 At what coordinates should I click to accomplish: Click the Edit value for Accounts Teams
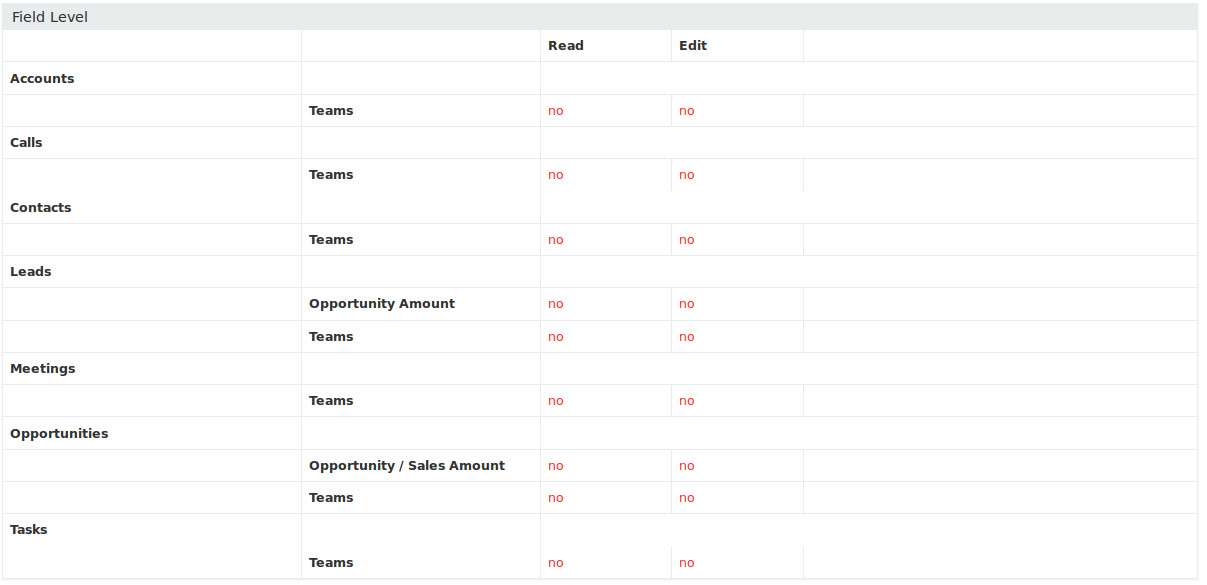pyautogui.click(x=687, y=111)
